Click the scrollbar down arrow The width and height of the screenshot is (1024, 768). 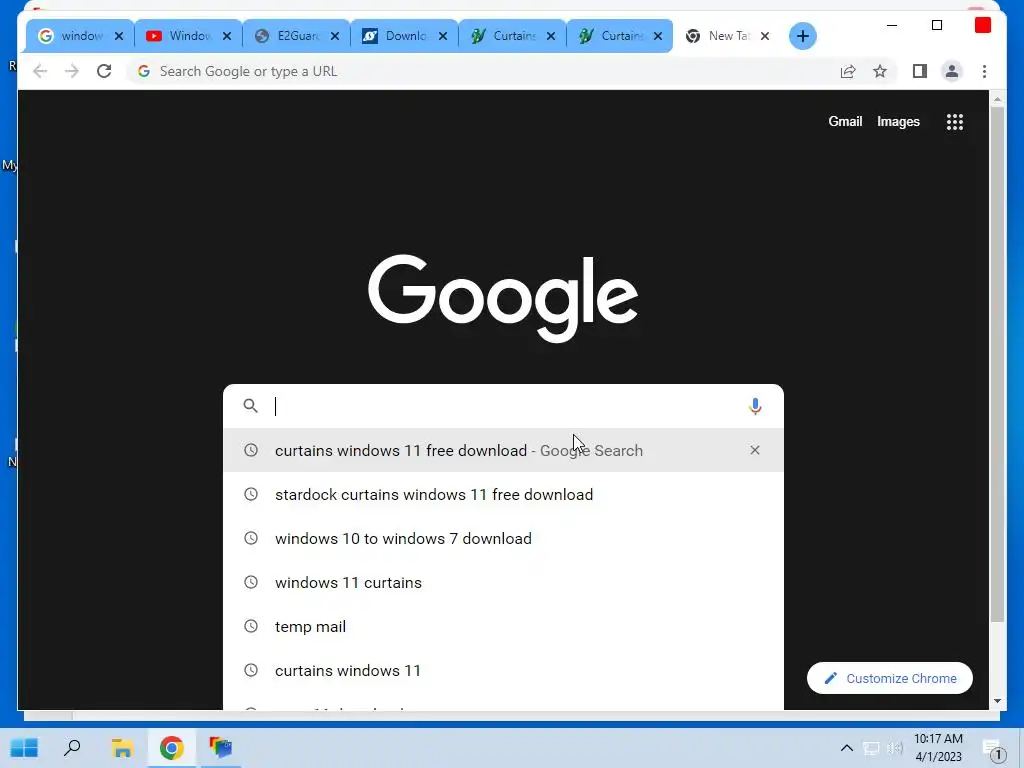coord(997,701)
